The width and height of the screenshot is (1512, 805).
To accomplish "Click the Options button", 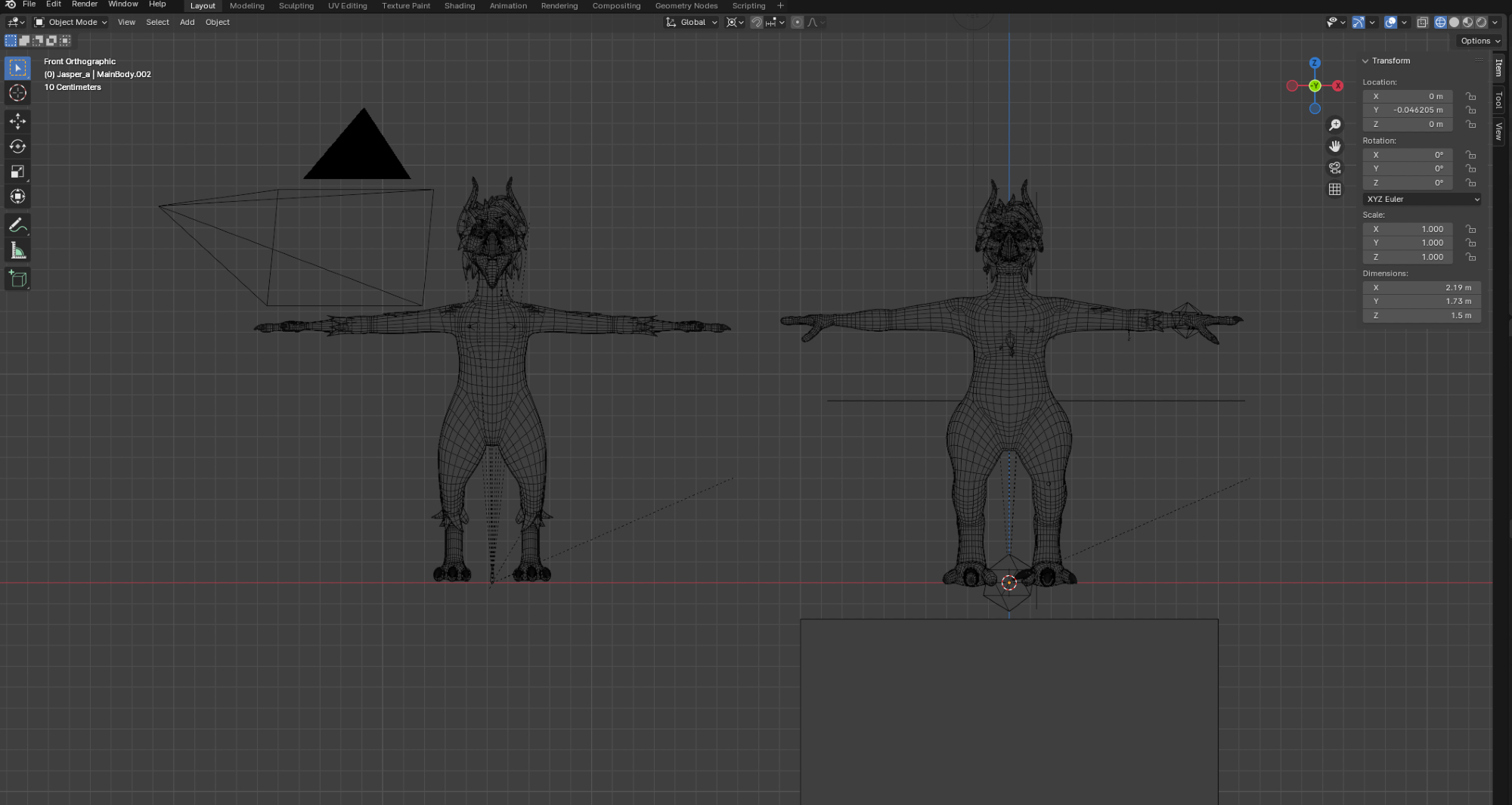I will [1479, 41].
